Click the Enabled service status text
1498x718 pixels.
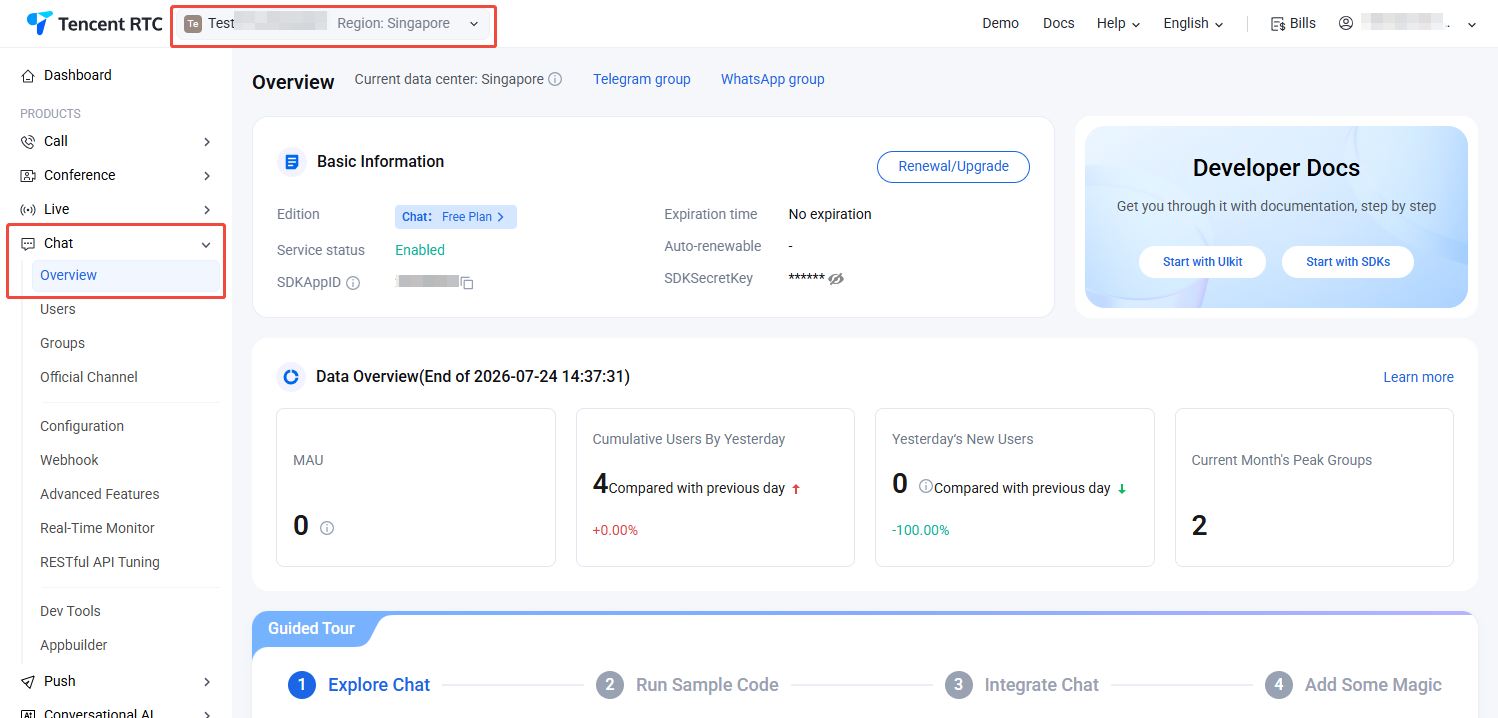(x=420, y=250)
